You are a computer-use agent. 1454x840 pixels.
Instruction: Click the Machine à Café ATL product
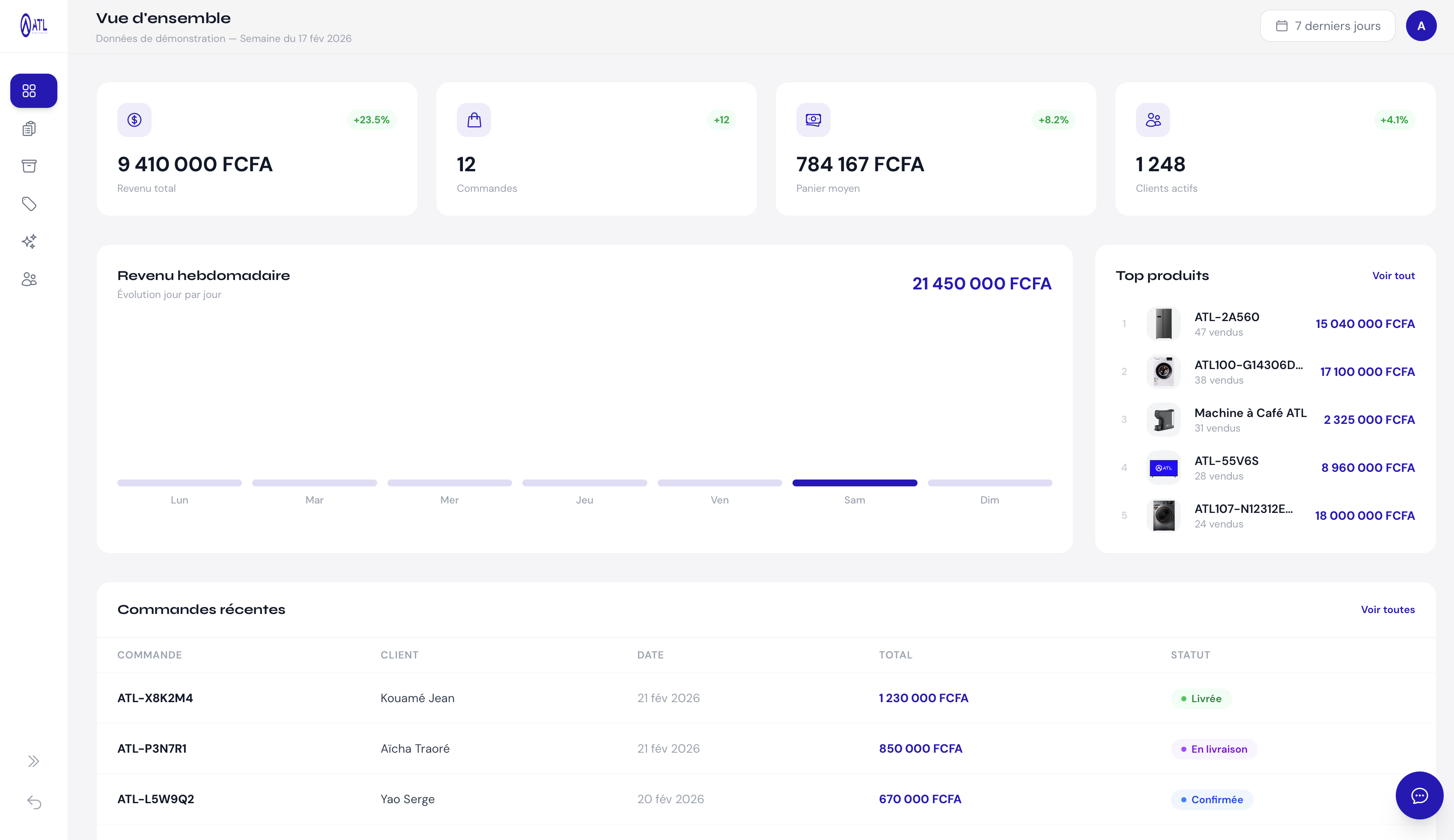[1250, 413]
